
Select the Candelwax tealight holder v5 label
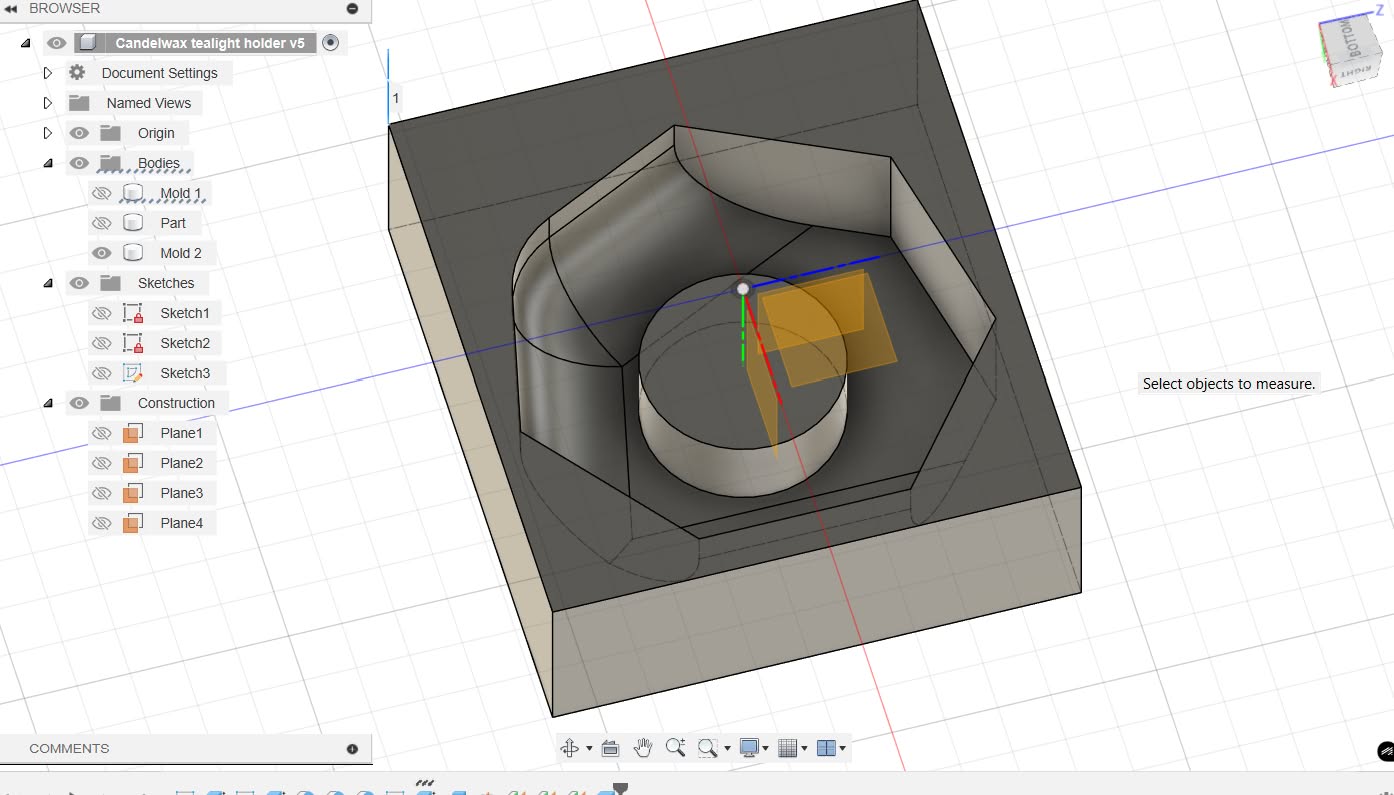point(210,43)
